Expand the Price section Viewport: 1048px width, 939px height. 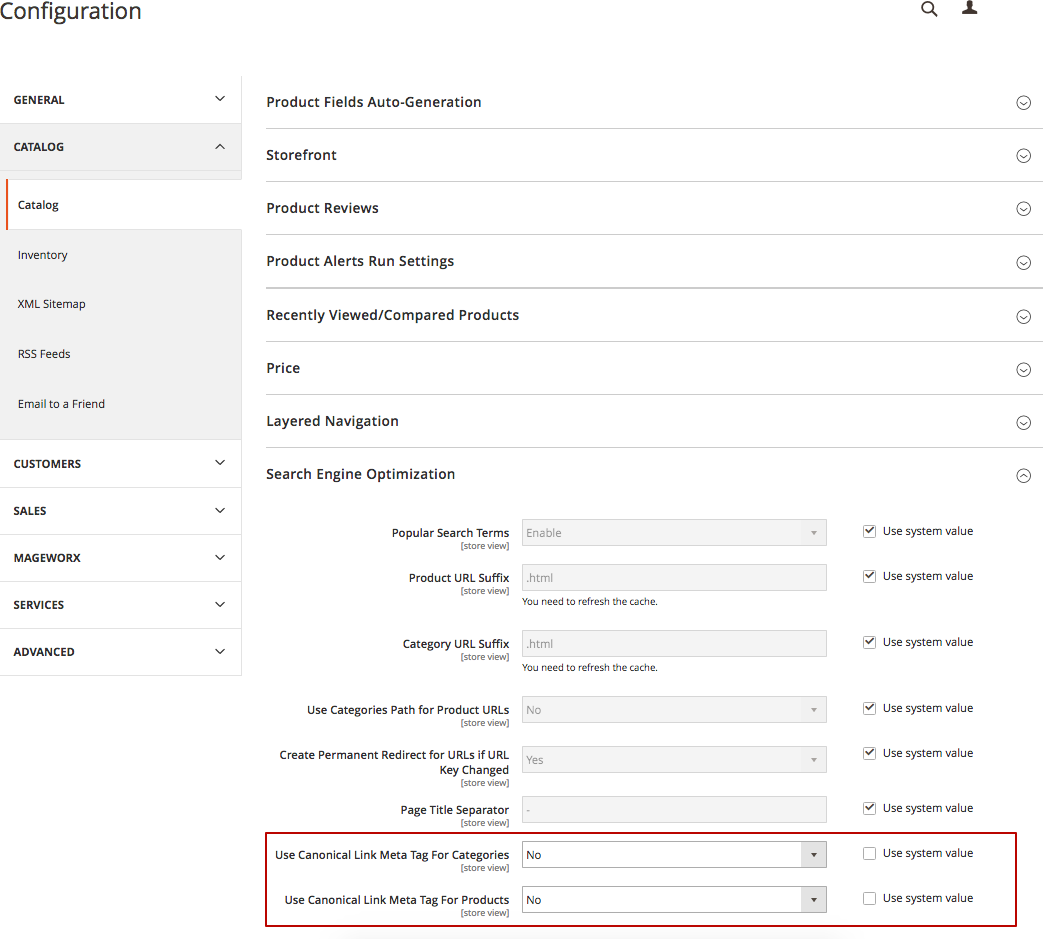1023,370
